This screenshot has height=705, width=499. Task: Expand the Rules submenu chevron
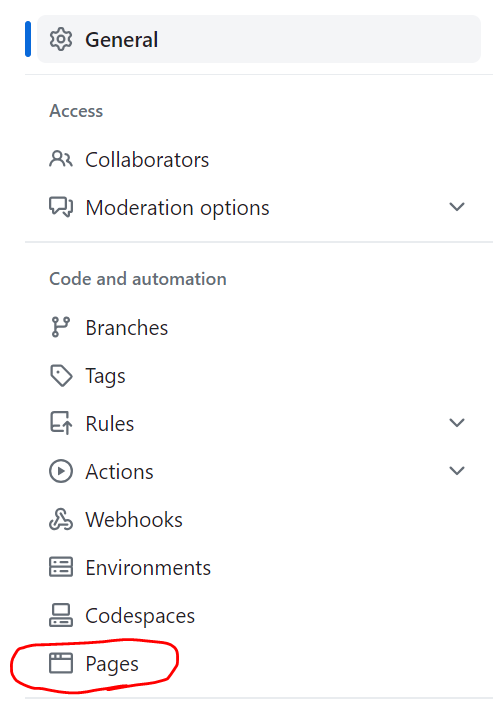[457, 423]
